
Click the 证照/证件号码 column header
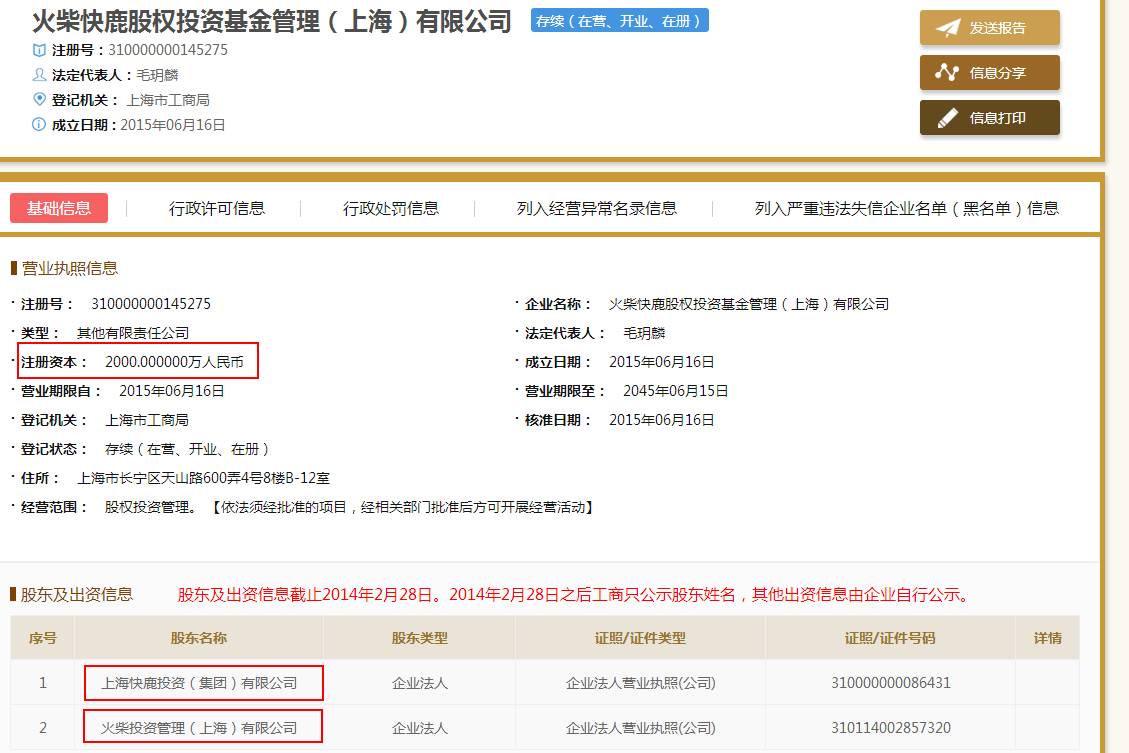890,639
